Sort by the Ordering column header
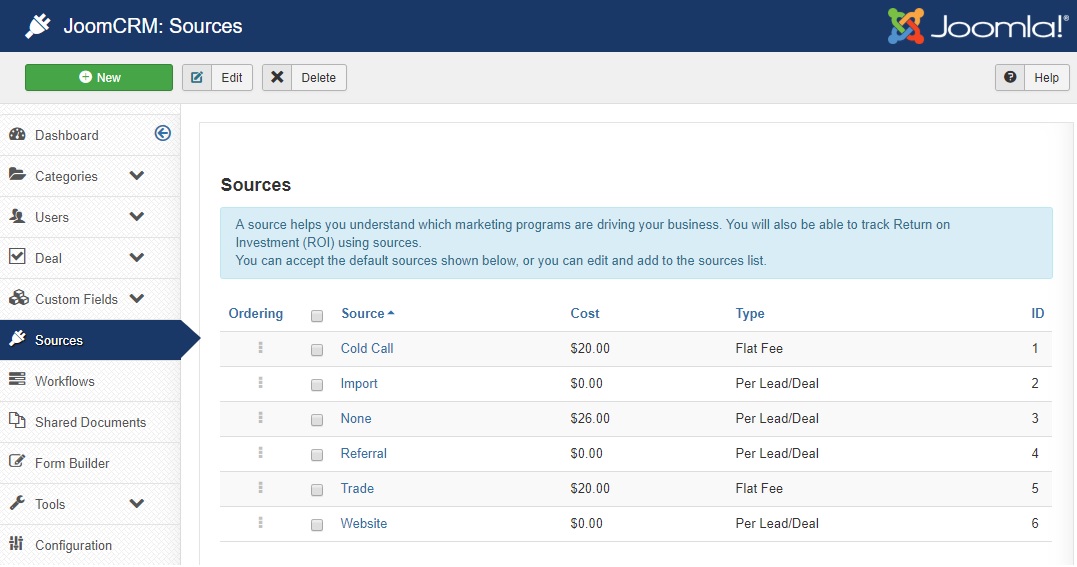The image size is (1077, 567). [256, 314]
